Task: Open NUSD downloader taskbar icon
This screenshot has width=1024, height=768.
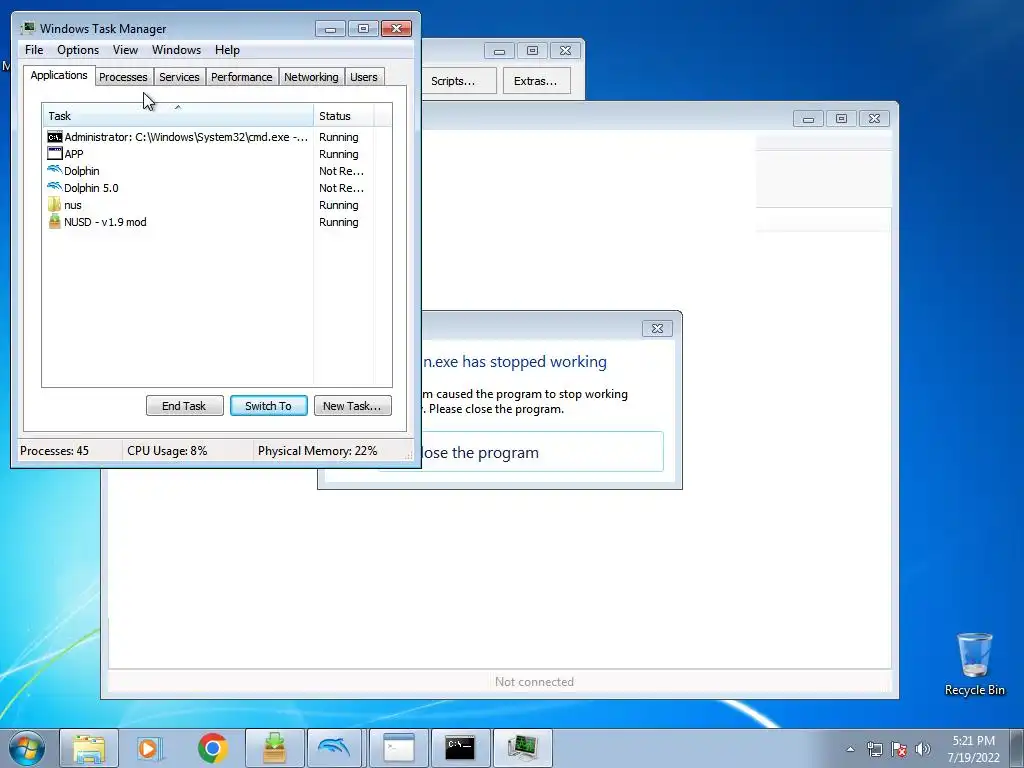Action: point(275,748)
